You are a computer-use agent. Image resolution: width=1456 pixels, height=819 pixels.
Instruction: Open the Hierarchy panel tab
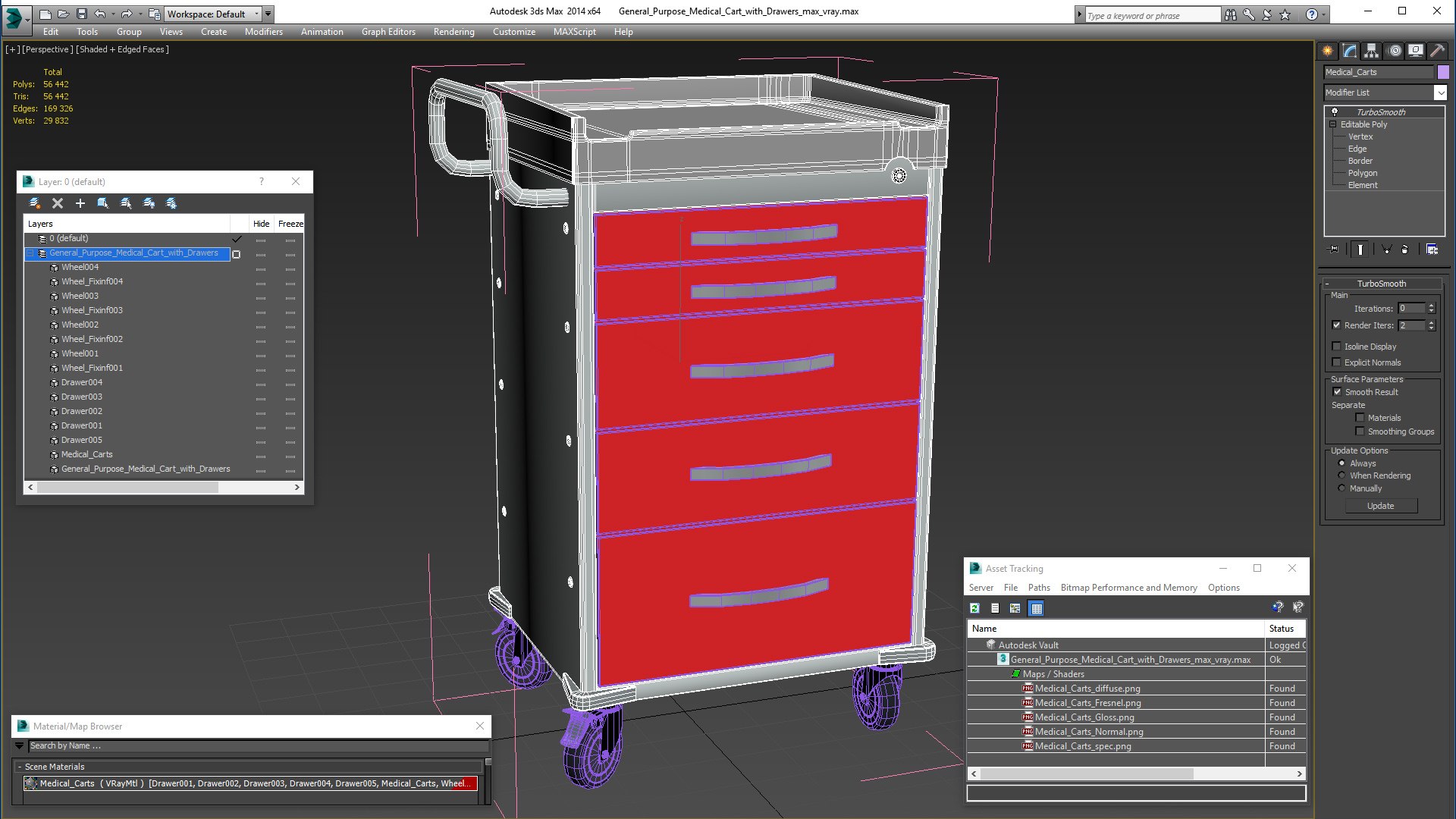tap(1372, 51)
